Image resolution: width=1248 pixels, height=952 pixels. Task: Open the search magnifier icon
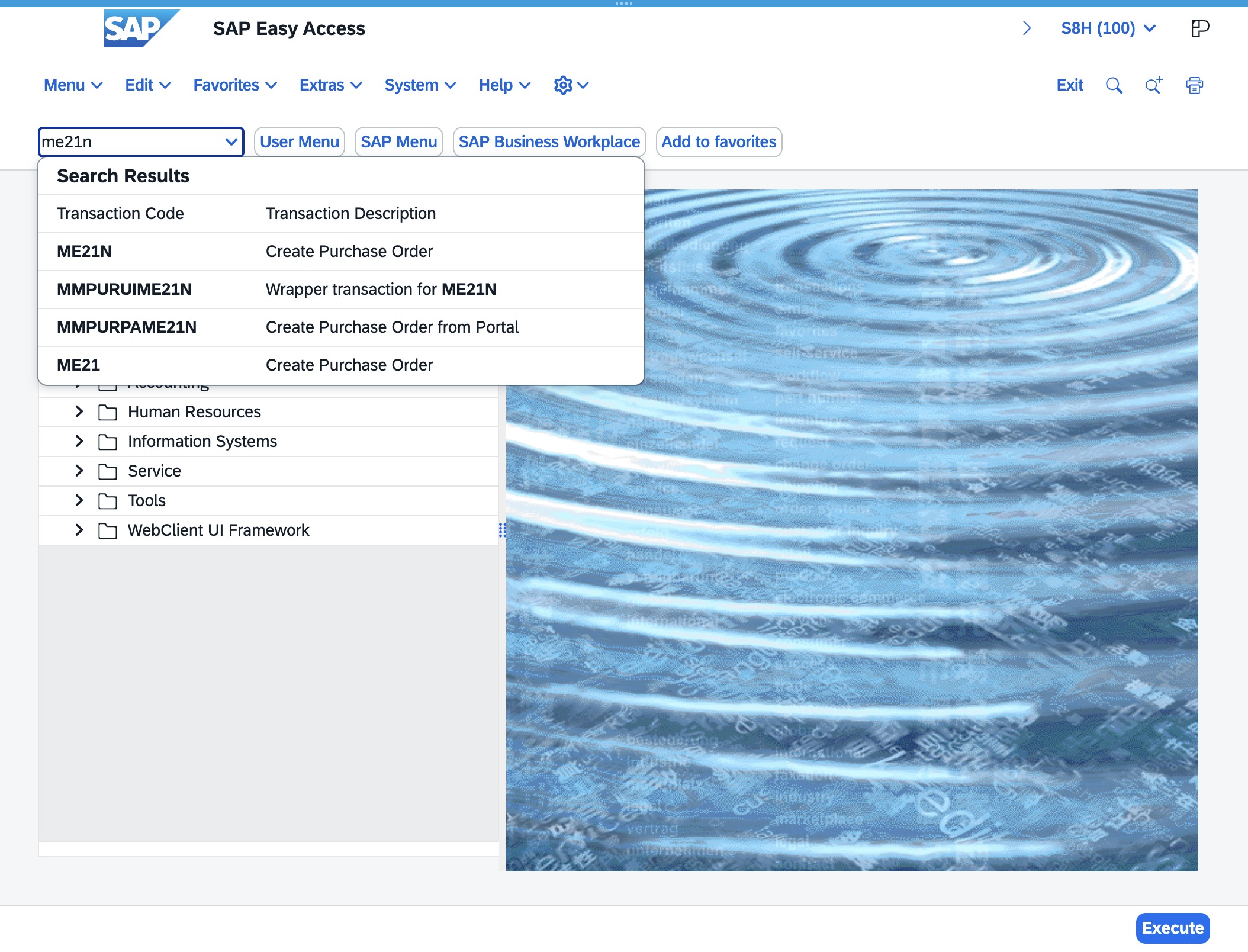[x=1114, y=85]
